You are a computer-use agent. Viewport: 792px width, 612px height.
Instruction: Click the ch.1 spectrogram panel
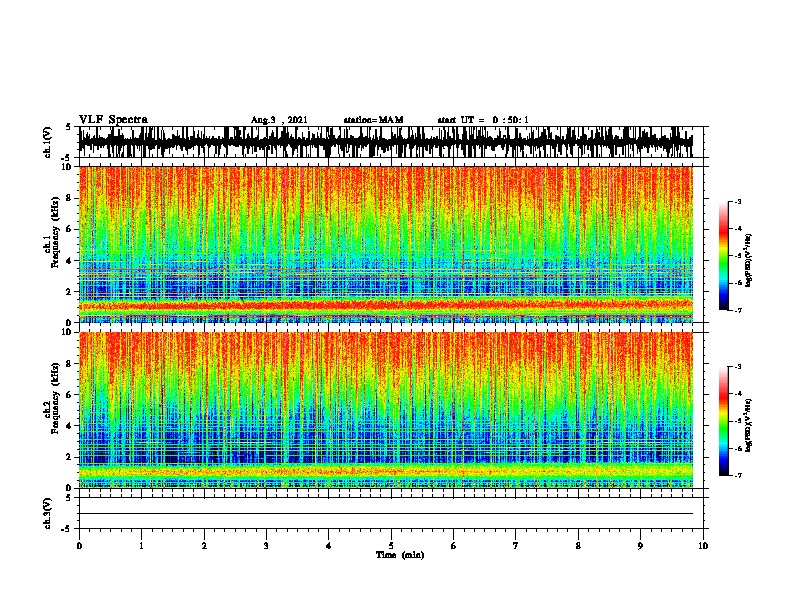click(386, 244)
